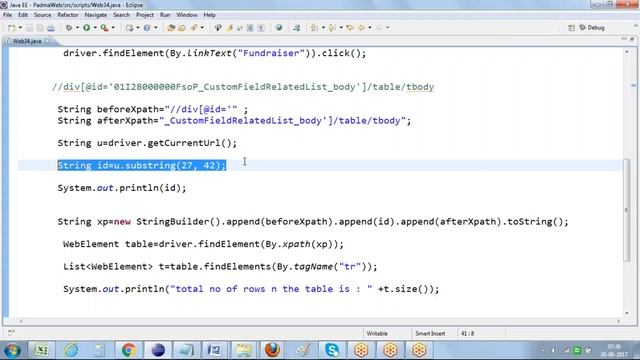Click the Eclipse icon in taskbar

(x=158, y=350)
